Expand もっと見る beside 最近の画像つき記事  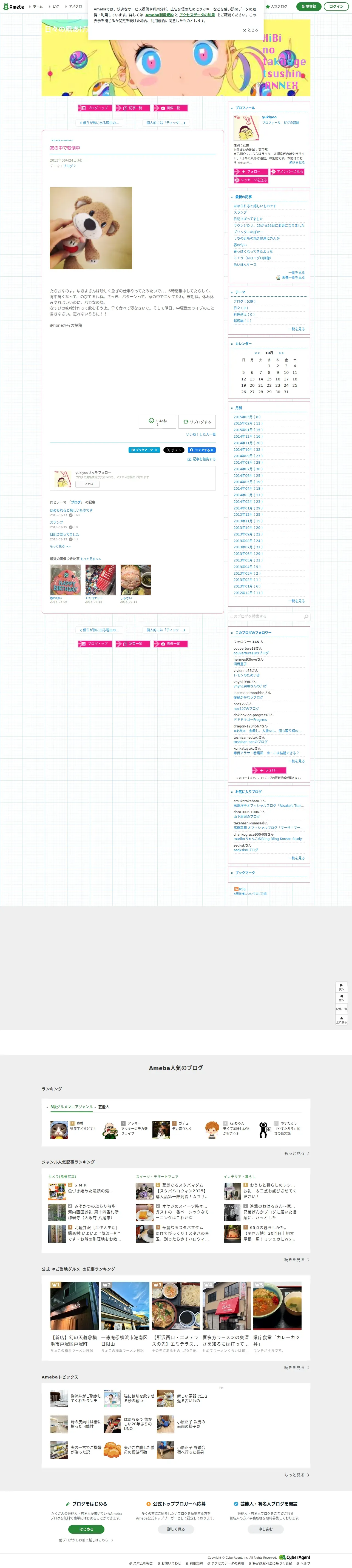[91, 559]
